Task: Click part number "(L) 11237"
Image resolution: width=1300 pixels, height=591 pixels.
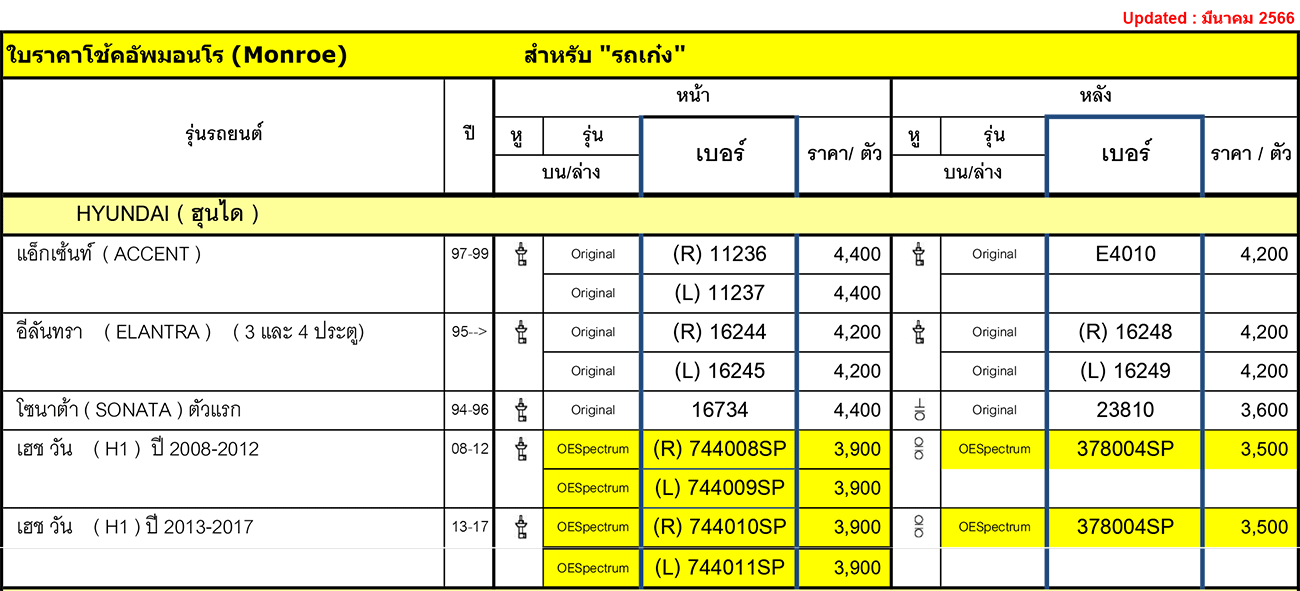Action: pyautogui.click(x=720, y=293)
